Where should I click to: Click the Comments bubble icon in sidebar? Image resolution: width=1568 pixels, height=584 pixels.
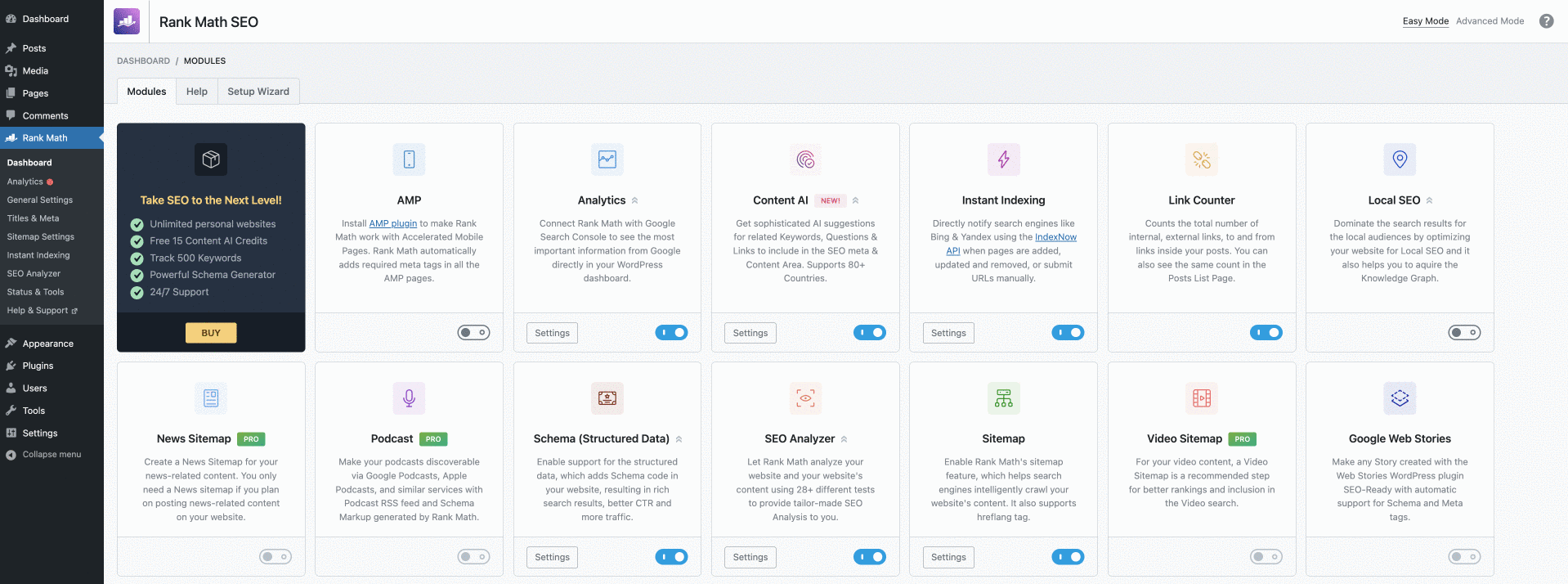(11, 115)
